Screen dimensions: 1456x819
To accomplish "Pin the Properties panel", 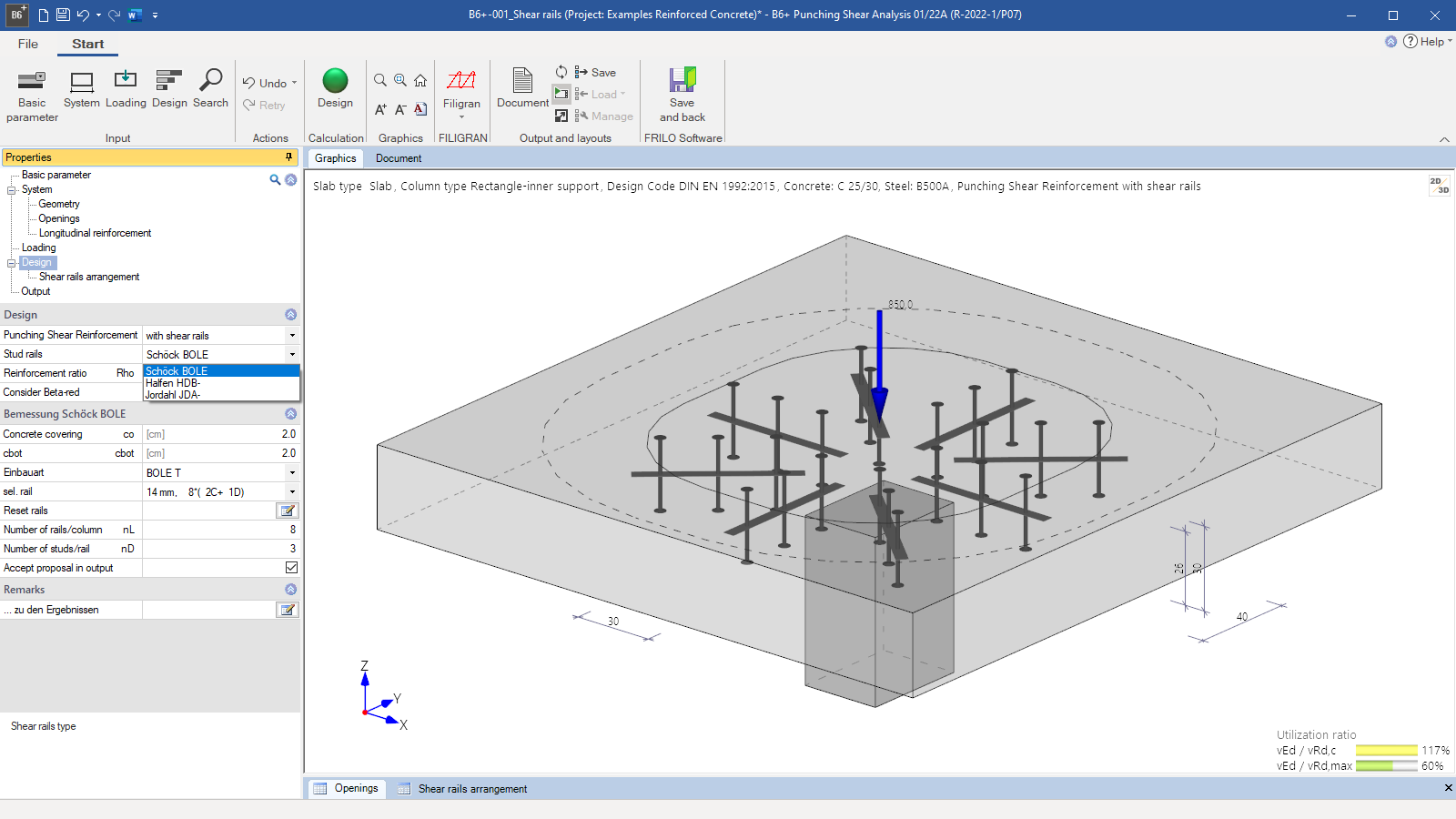I will coord(289,157).
